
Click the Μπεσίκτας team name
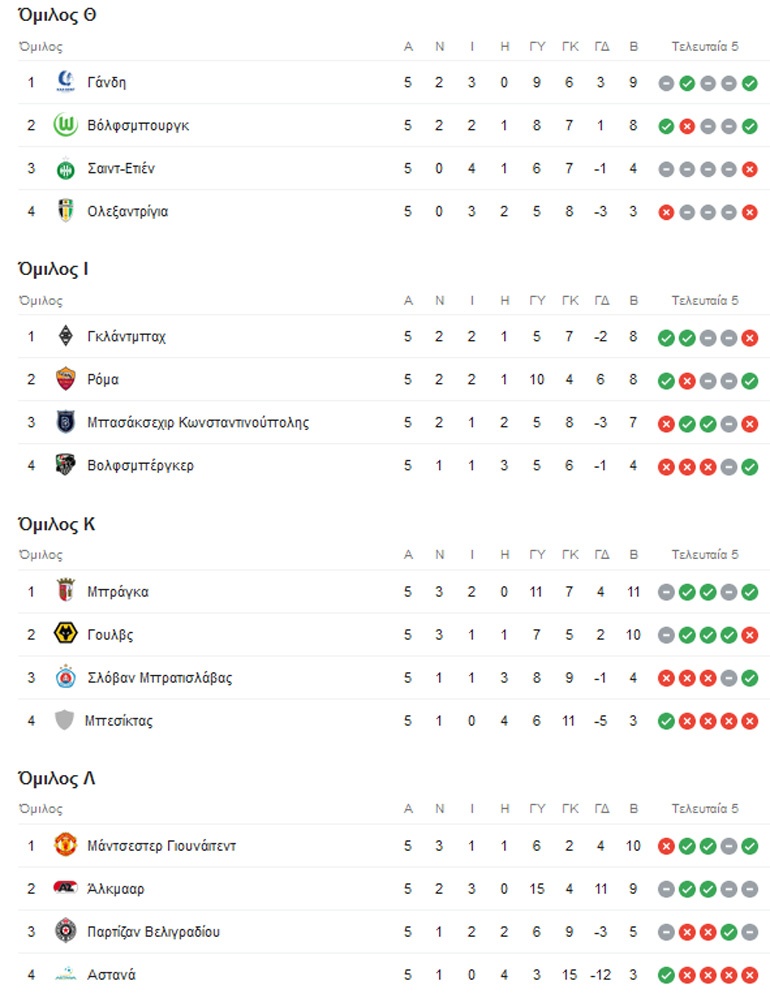pyautogui.click(x=120, y=720)
